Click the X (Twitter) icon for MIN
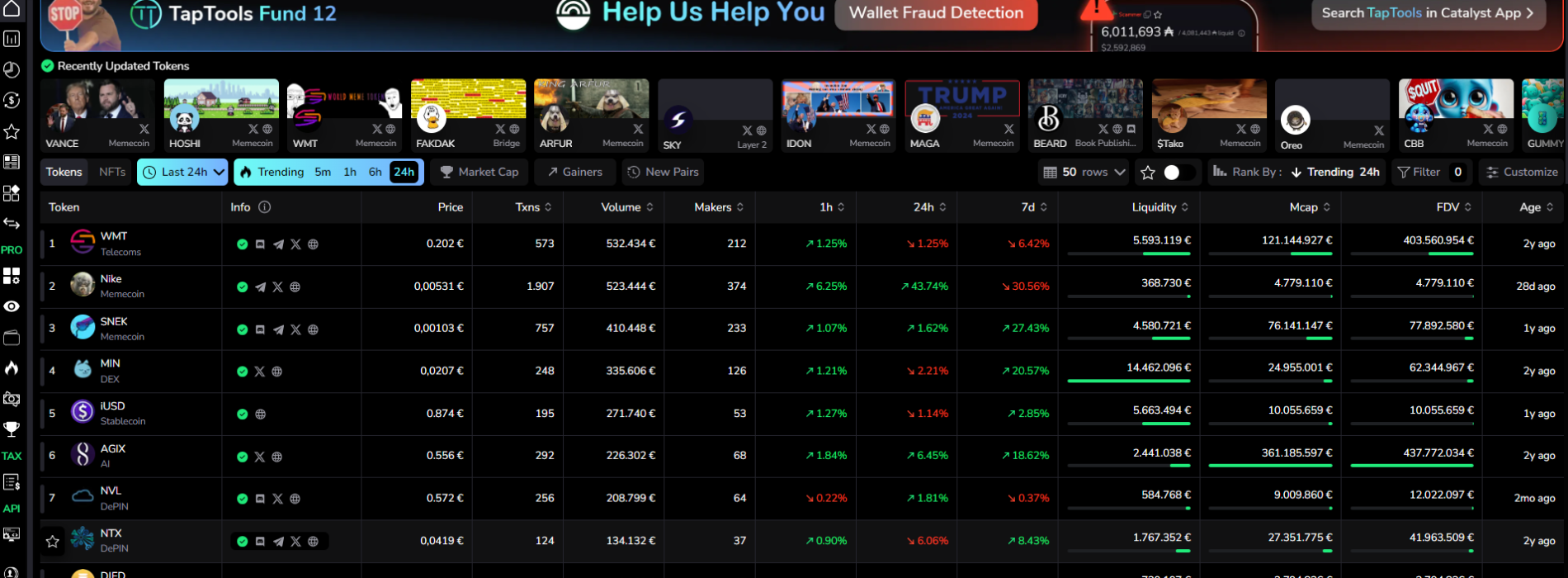The height and width of the screenshot is (578, 1568). 260,372
